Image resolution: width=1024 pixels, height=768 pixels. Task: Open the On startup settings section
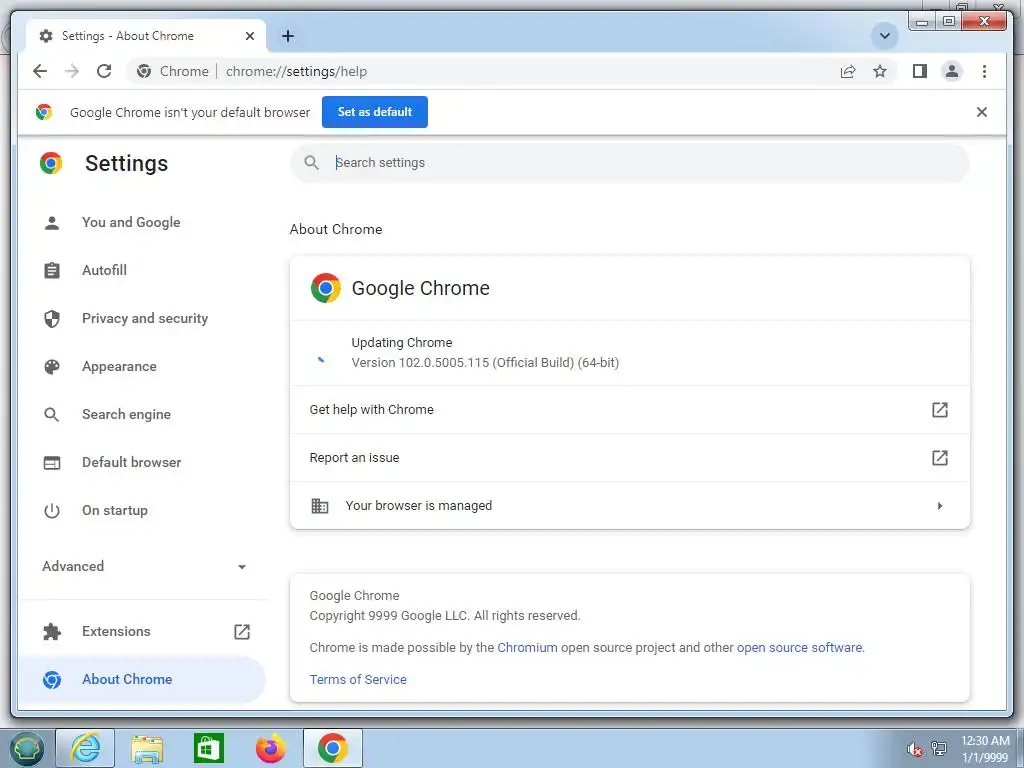pyautogui.click(x=144, y=511)
